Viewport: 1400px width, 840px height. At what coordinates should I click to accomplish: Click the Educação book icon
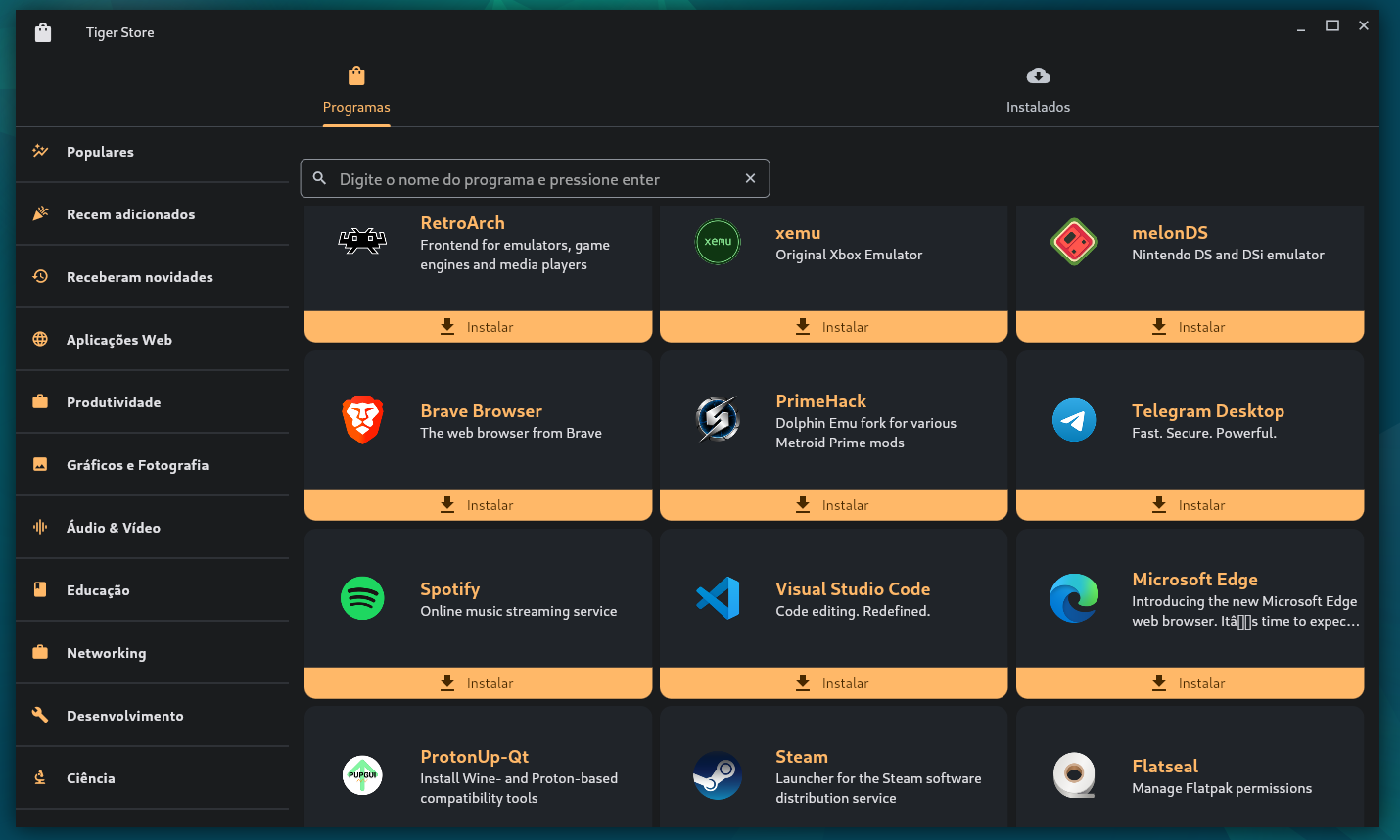coord(40,589)
